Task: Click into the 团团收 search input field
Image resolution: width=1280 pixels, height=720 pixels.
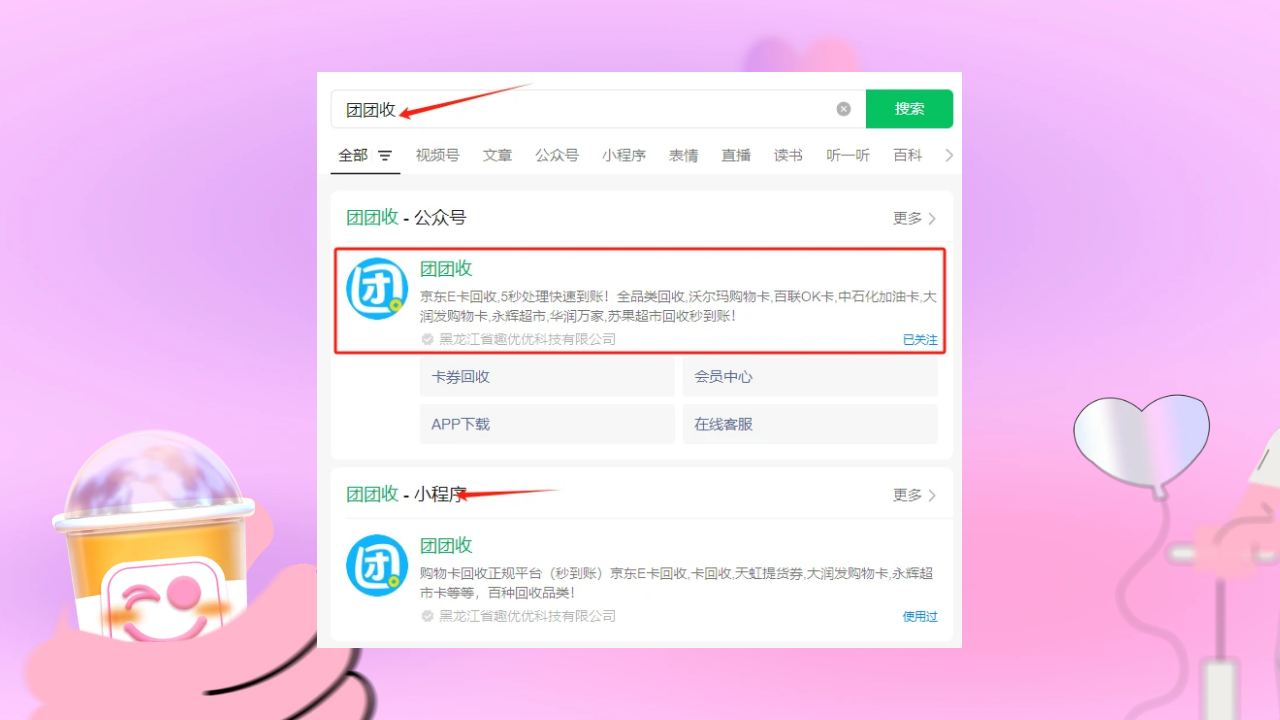Action: [598, 109]
